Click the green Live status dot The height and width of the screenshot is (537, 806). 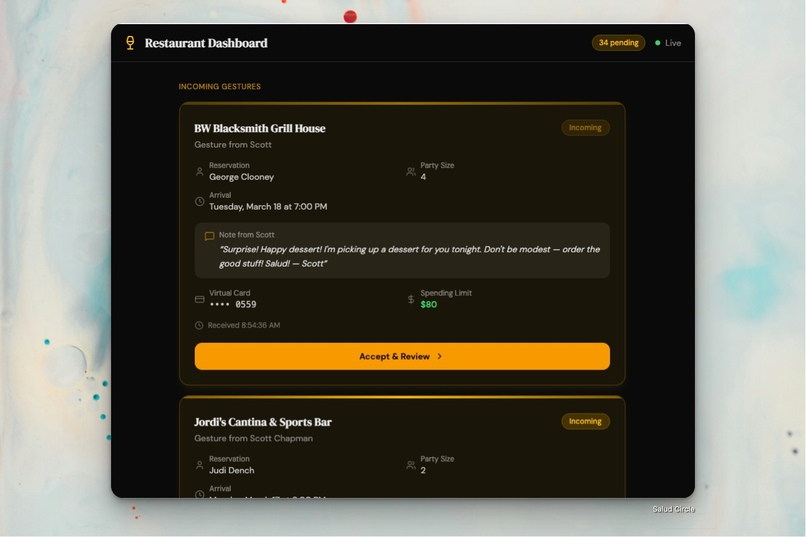[657, 43]
